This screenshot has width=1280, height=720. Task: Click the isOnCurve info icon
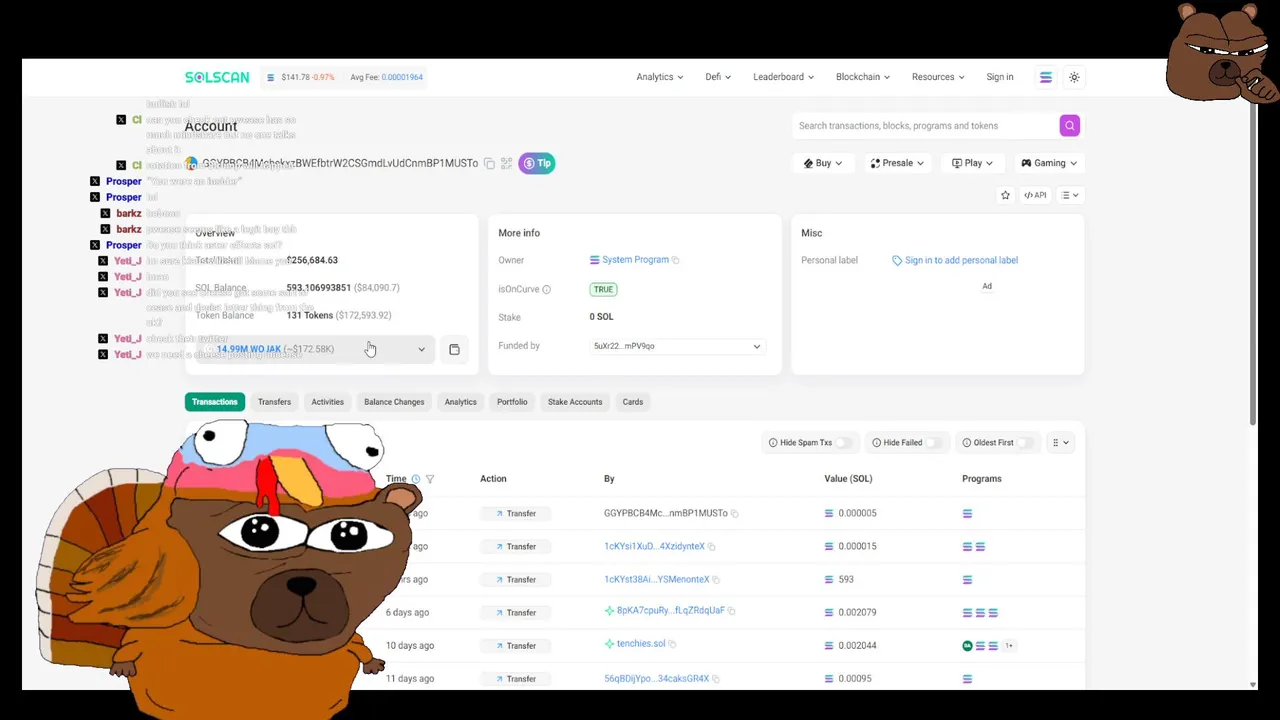click(546, 290)
